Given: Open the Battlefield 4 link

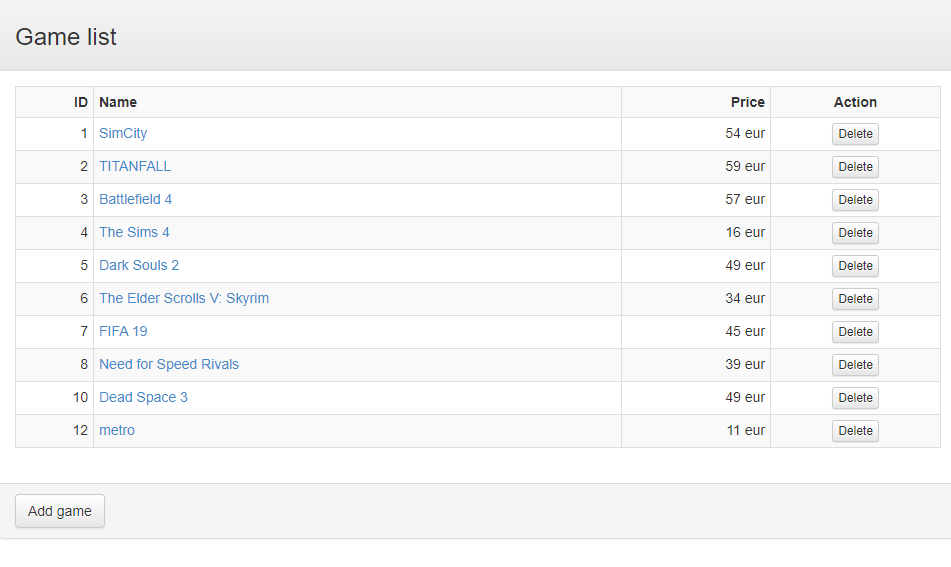Looking at the screenshot, I should point(135,200).
